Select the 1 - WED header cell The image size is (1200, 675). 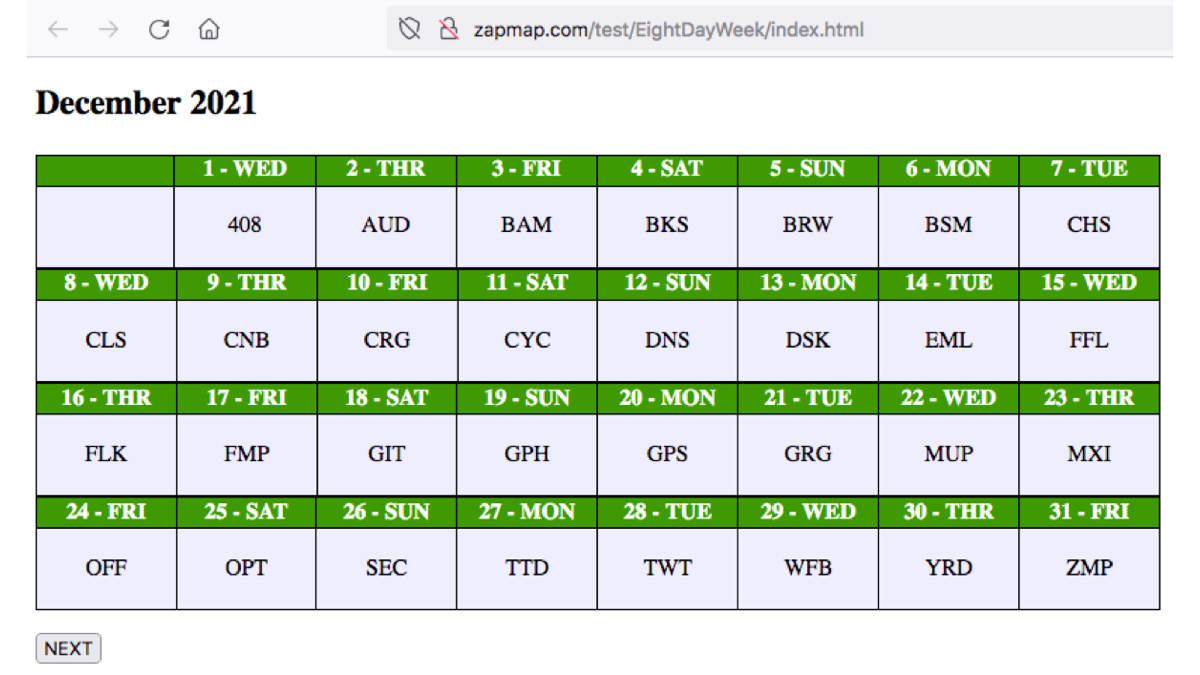click(245, 170)
